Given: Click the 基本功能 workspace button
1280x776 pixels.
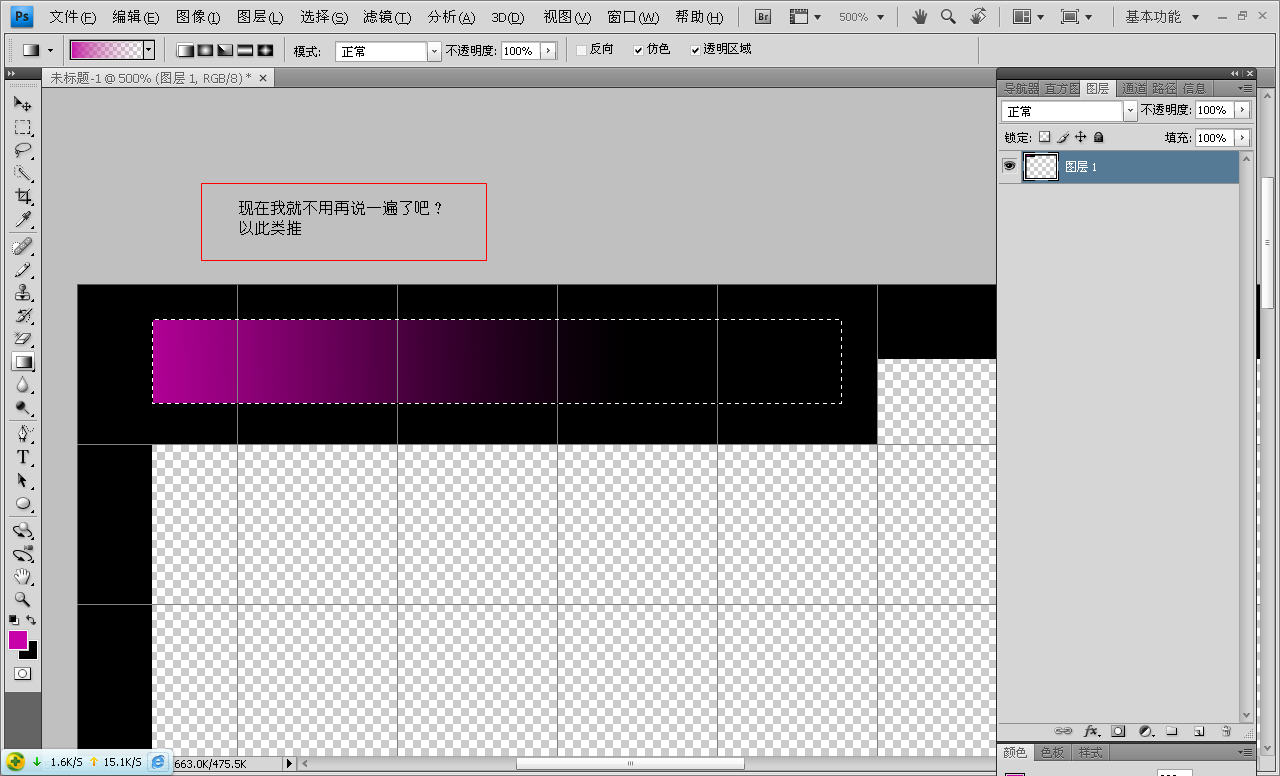Looking at the screenshot, I should pyautogui.click(x=1161, y=17).
